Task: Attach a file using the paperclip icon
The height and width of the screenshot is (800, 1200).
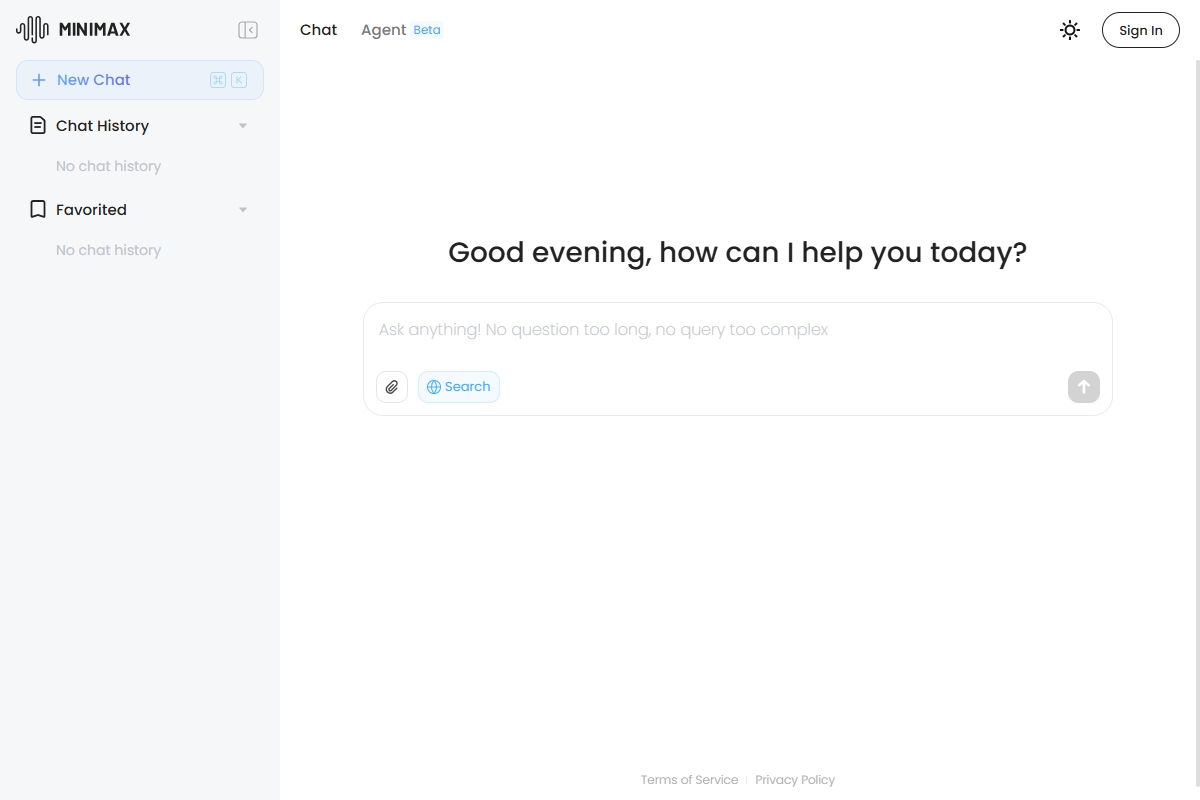Action: (392, 387)
